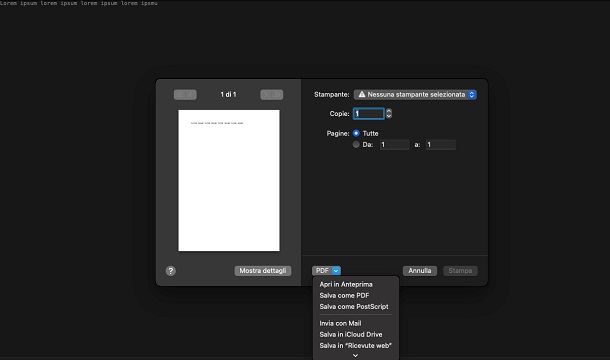
Task: Click Mostra dettagli button
Action: [263, 271]
